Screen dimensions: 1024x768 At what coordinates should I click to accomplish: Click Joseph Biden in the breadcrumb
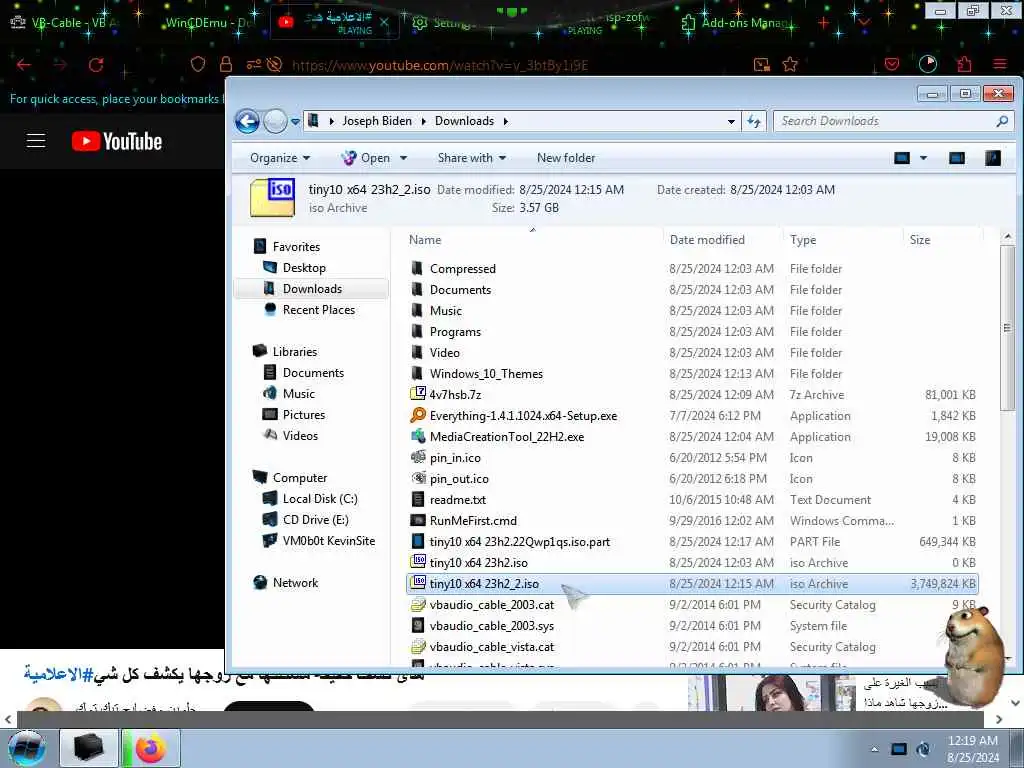(x=377, y=121)
